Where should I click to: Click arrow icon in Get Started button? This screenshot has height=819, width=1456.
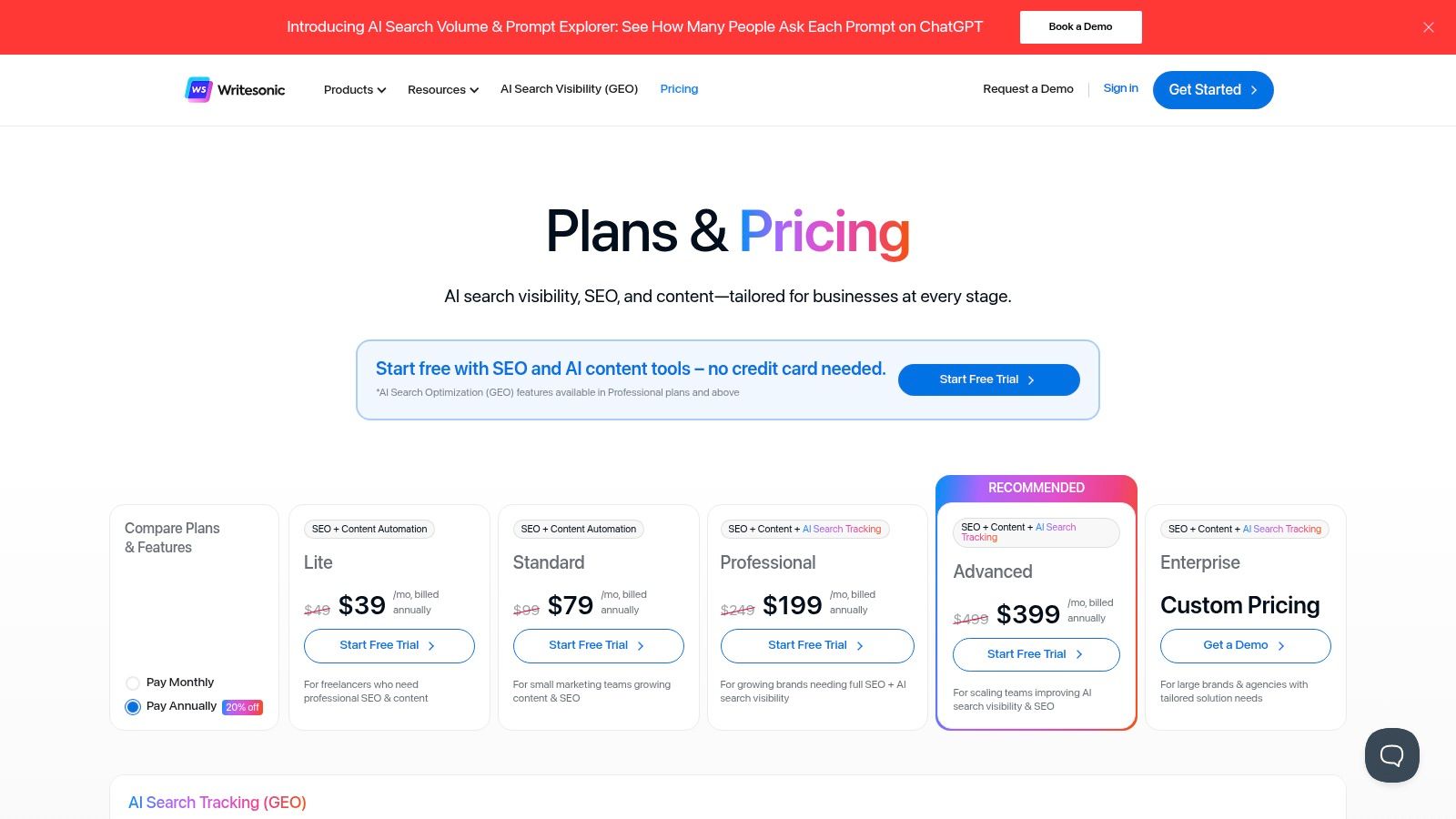[1254, 90]
